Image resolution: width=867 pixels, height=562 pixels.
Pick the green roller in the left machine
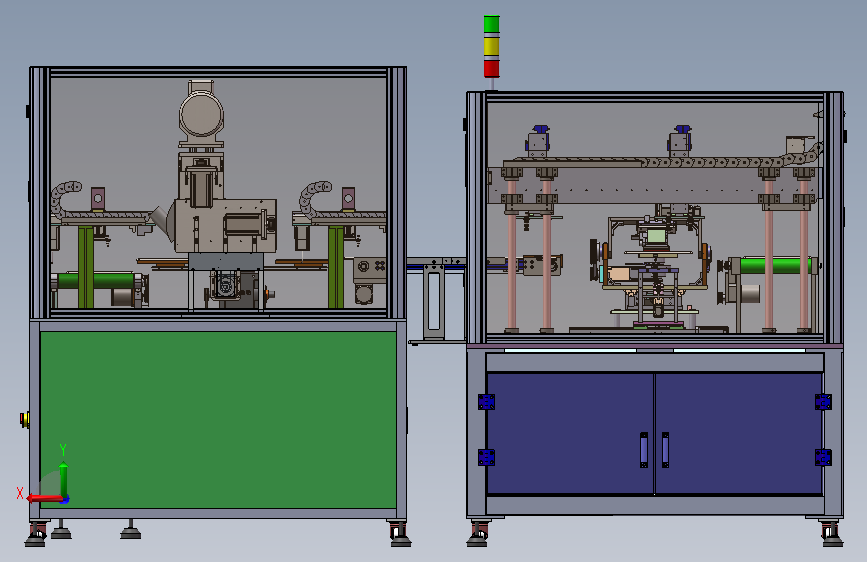[x=95, y=281]
